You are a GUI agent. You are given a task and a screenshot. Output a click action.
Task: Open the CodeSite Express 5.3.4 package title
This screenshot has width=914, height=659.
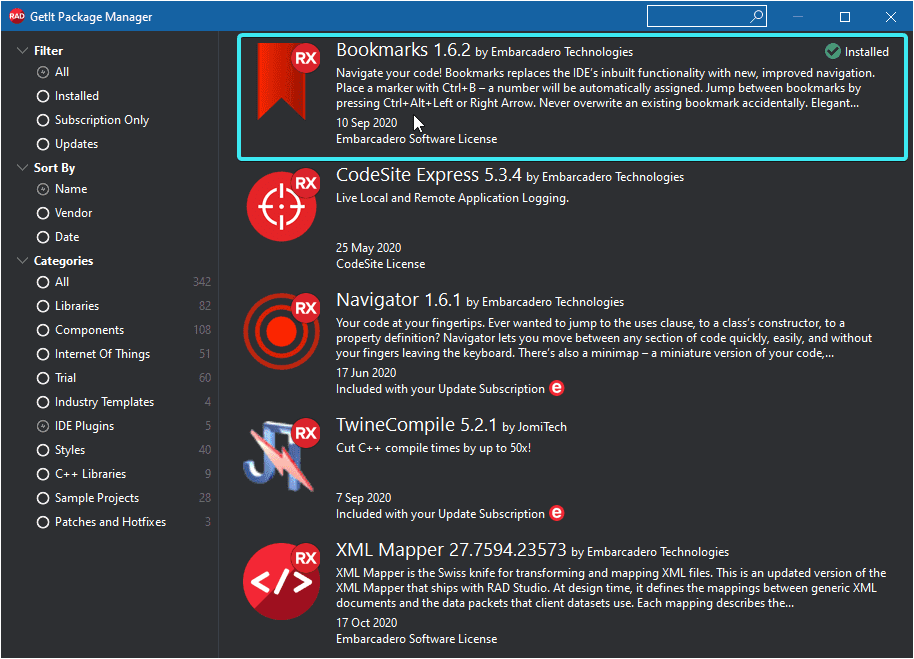428,175
